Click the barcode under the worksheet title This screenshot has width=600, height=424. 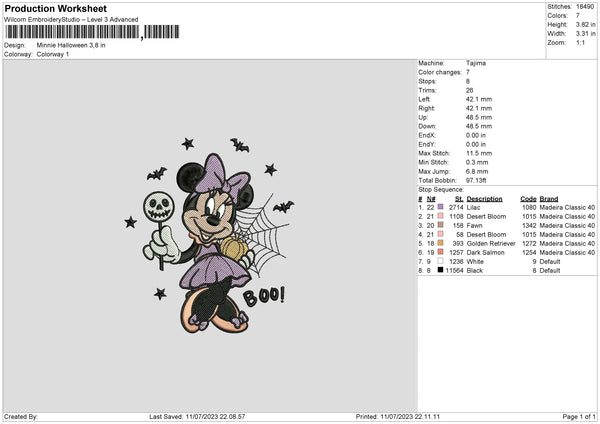click(92, 32)
